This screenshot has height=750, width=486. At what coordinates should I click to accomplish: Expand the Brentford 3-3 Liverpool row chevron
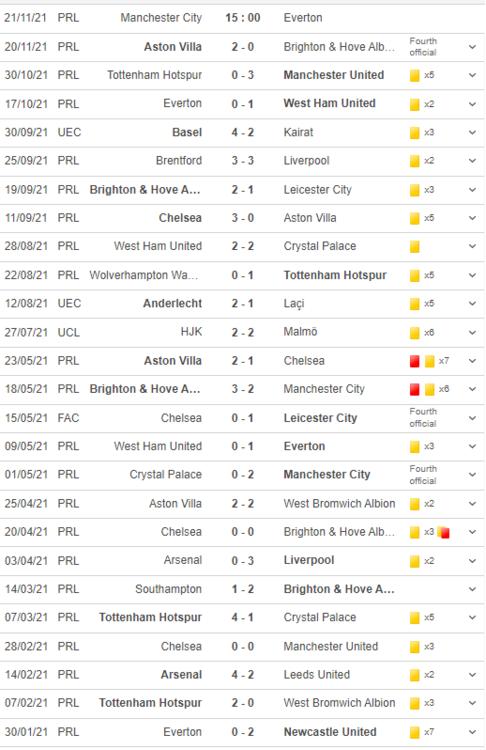[472, 161]
